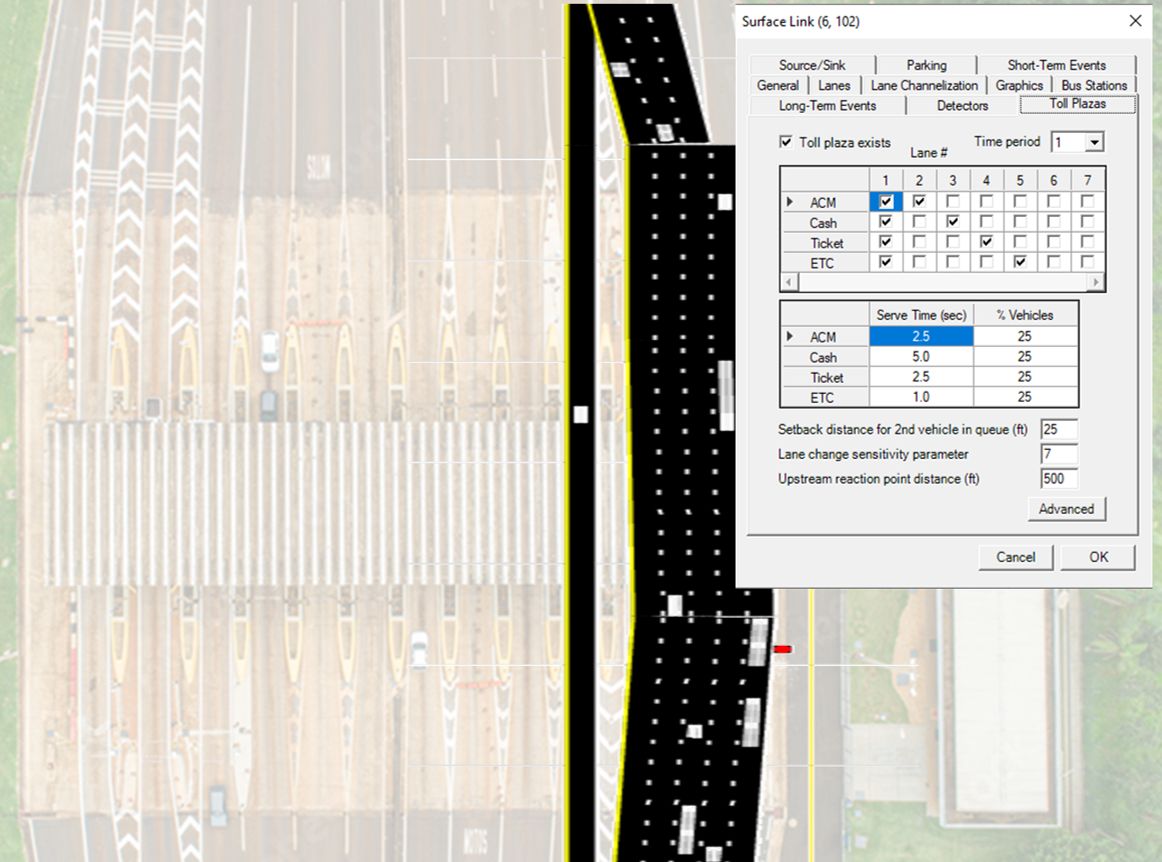Click the red marker on the road link
1162x862 pixels.
pos(782,650)
